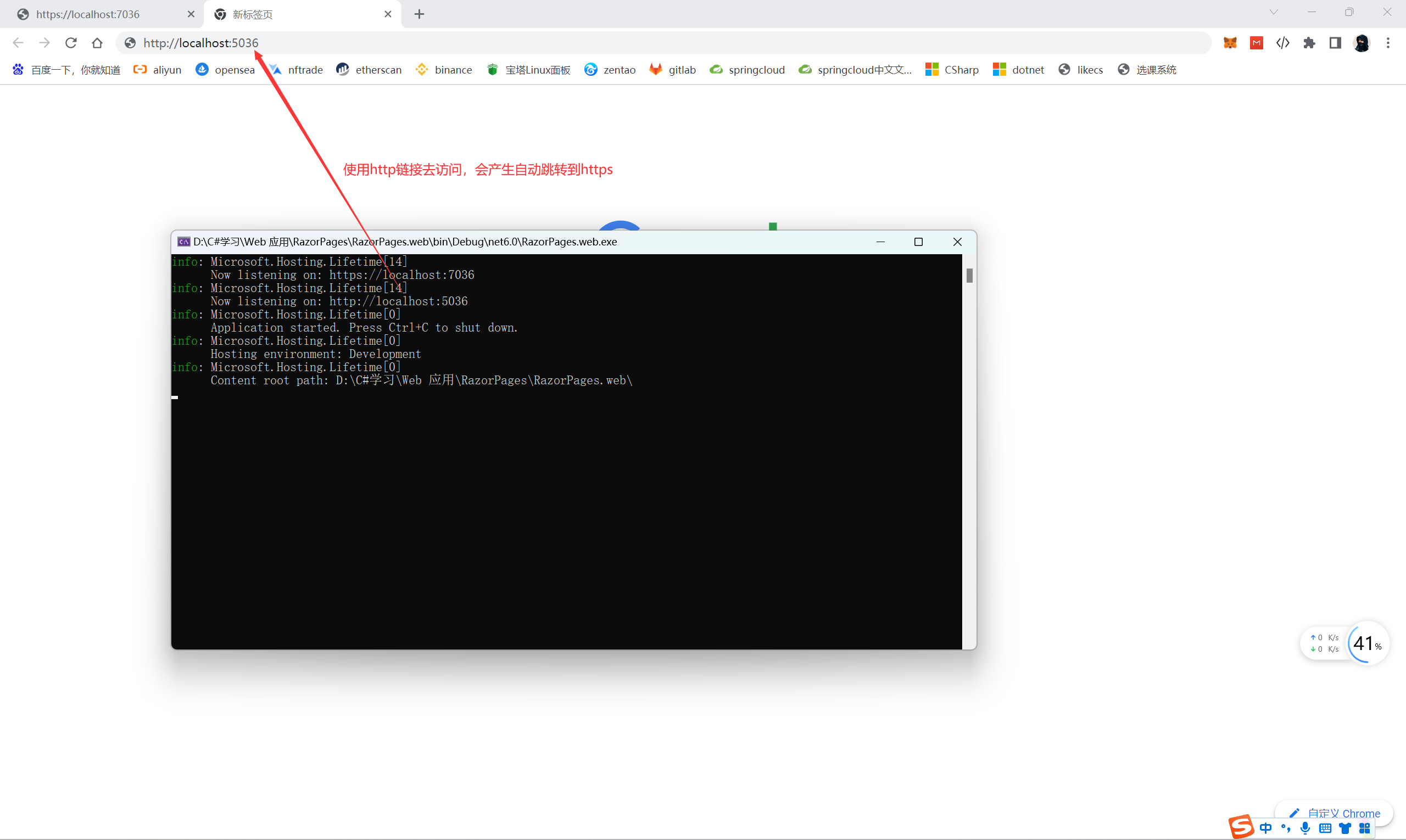
Task: Open the Chrome three-dot menu
Action: tap(1388, 43)
